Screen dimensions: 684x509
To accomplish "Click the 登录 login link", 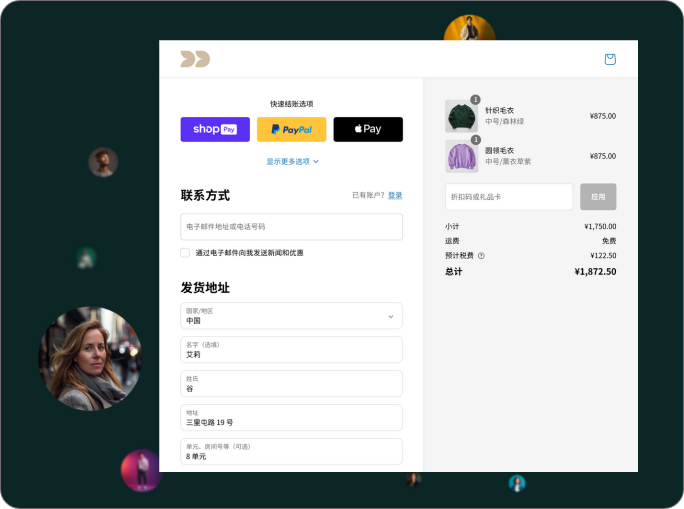I will [x=395, y=195].
